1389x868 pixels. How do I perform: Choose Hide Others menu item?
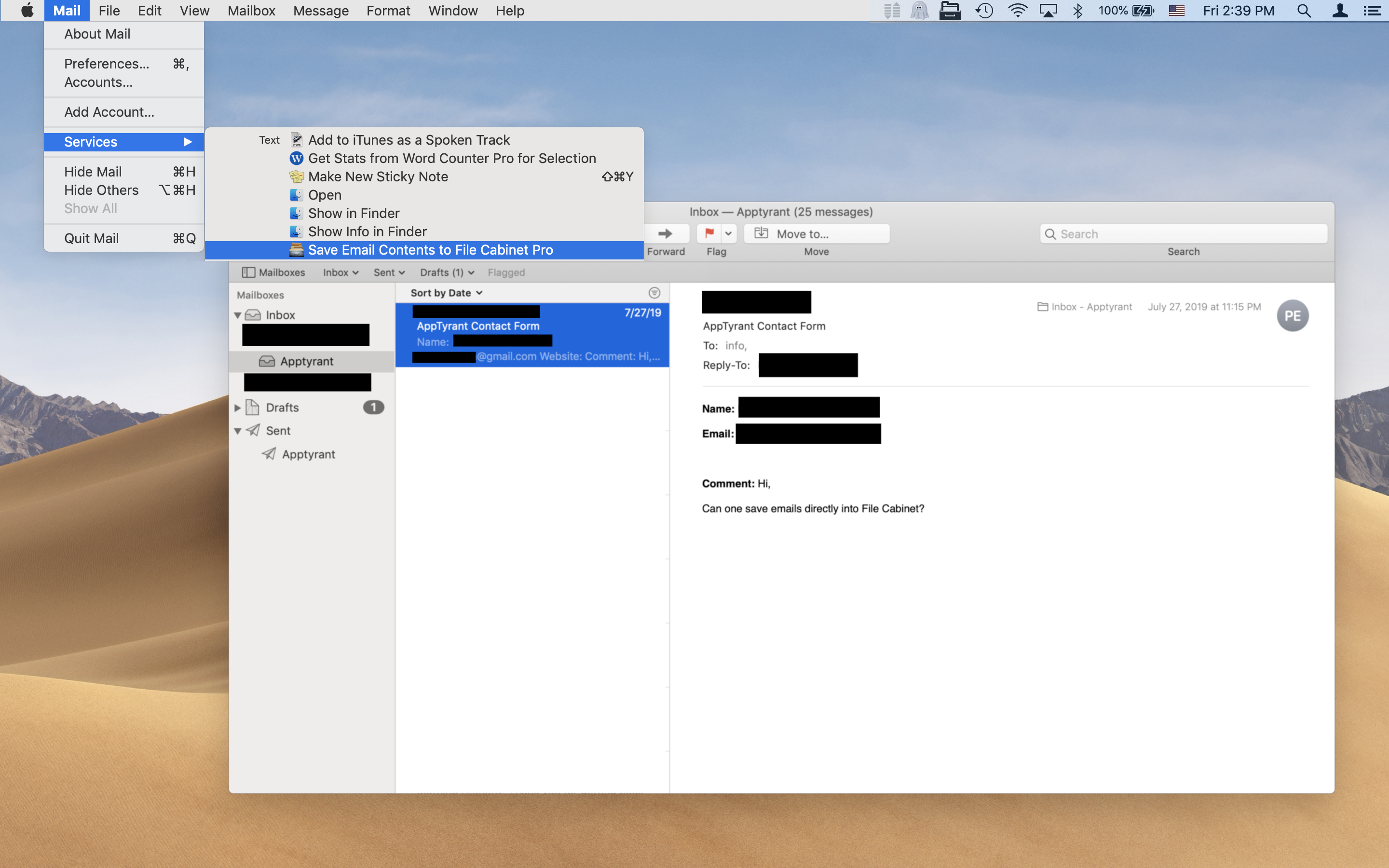pyautogui.click(x=124, y=190)
